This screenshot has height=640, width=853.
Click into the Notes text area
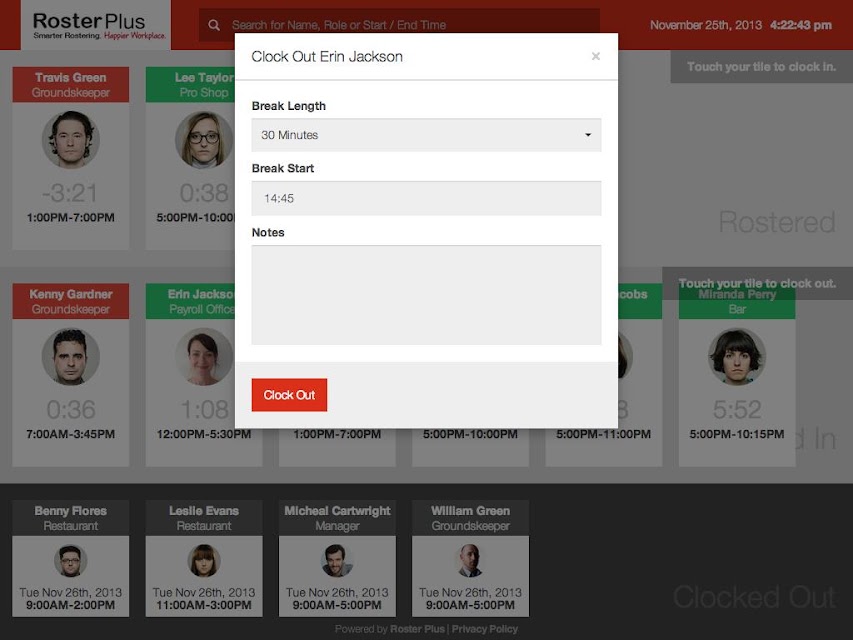[426, 295]
